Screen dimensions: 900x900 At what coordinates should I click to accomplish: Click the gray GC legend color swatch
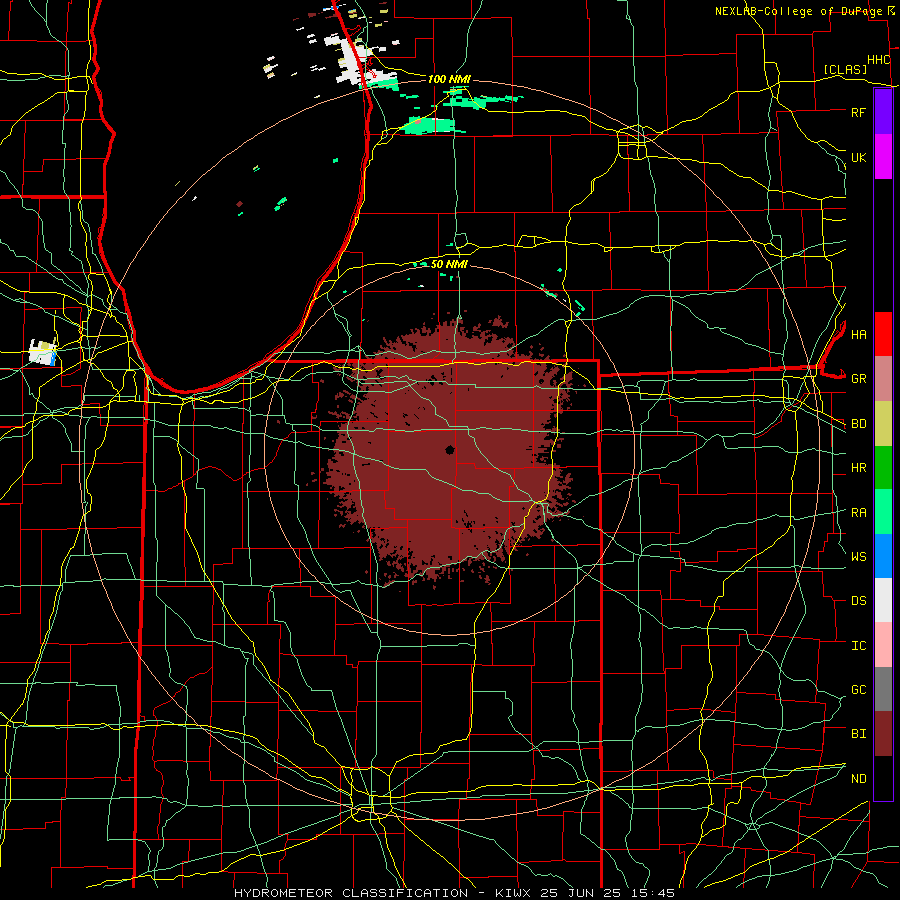[x=883, y=689]
